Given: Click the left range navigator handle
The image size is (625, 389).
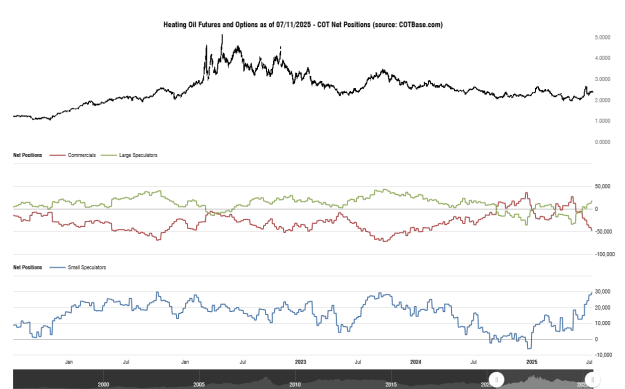Looking at the screenshot, I should pyautogui.click(x=497, y=379).
